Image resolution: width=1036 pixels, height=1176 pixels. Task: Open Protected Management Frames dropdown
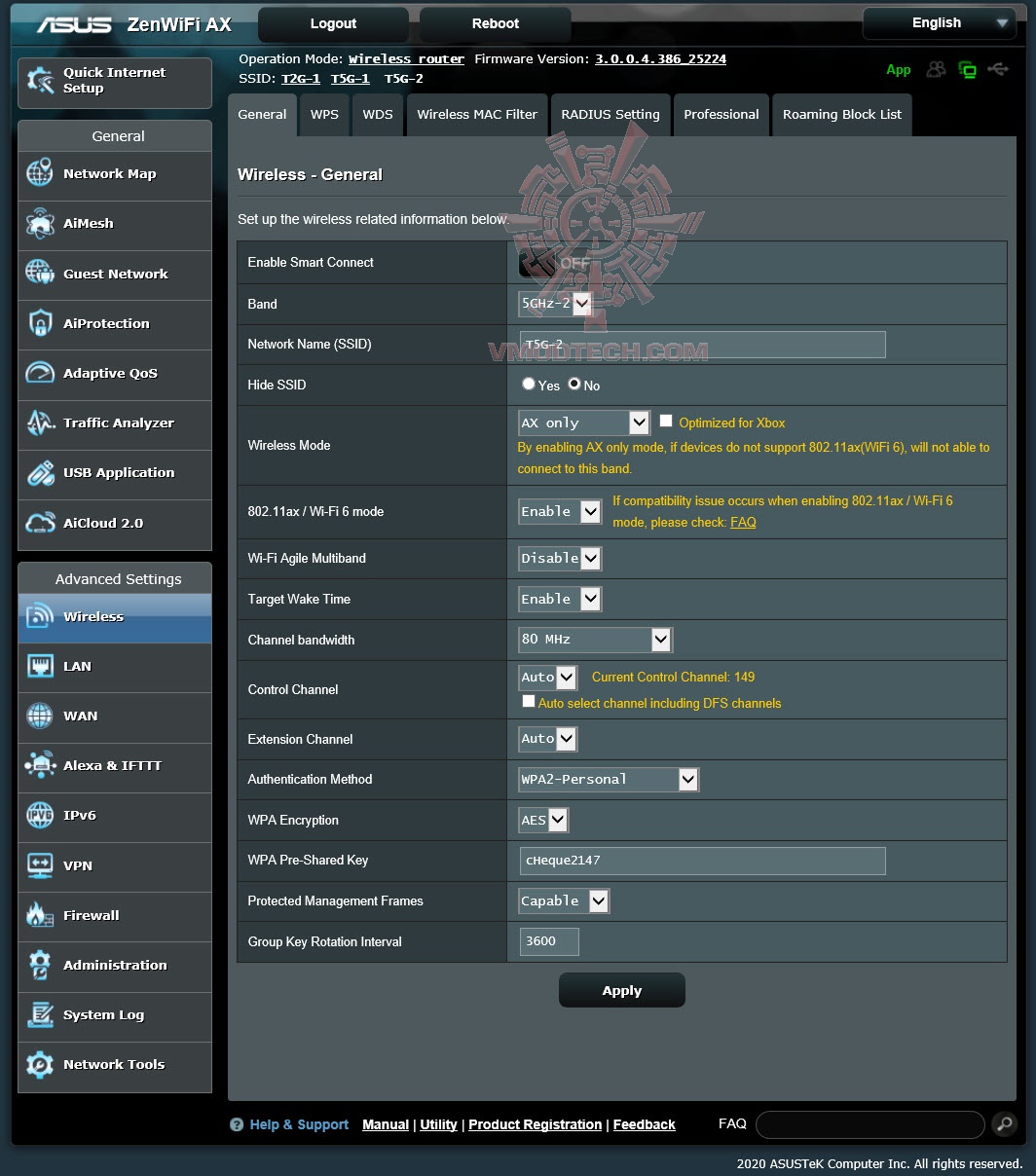tap(564, 901)
